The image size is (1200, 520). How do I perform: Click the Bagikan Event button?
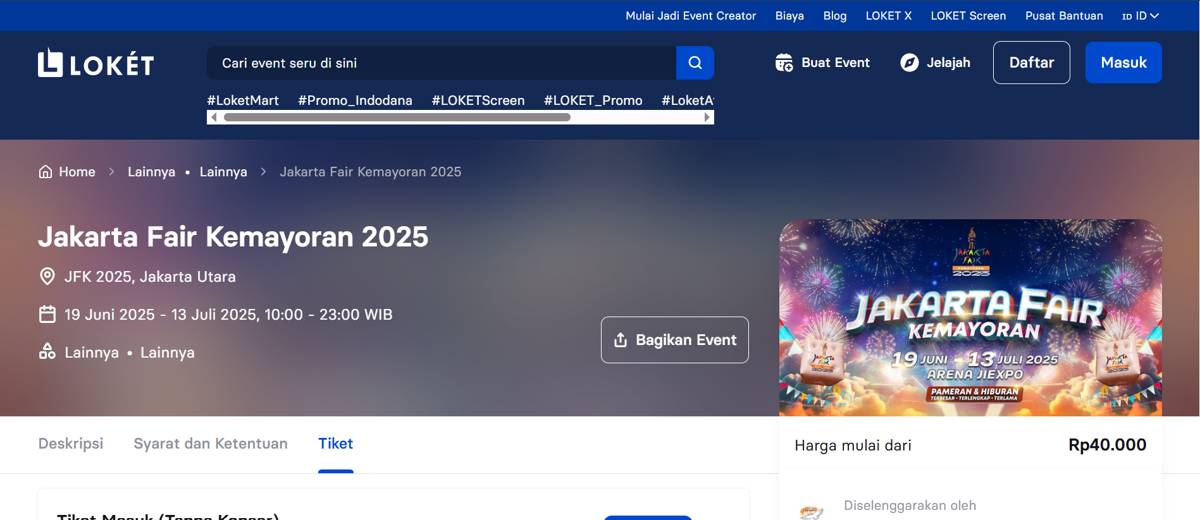[x=675, y=340]
